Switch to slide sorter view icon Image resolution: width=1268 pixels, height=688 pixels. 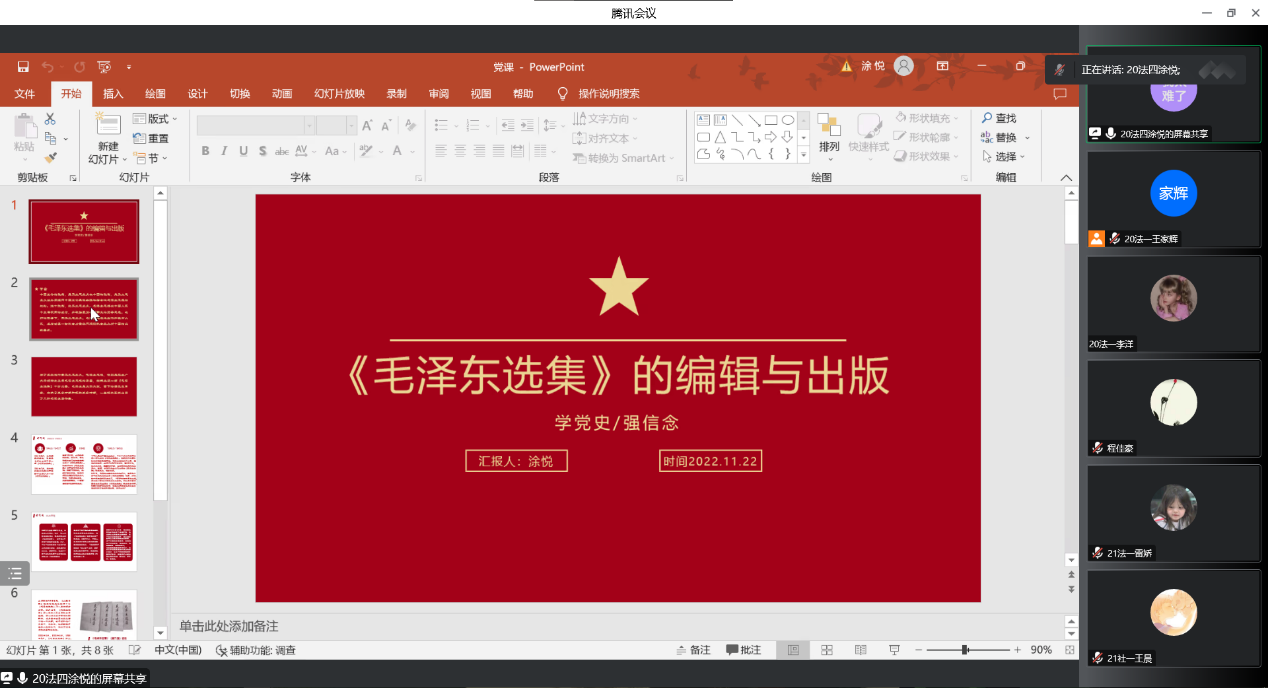pyautogui.click(x=827, y=650)
